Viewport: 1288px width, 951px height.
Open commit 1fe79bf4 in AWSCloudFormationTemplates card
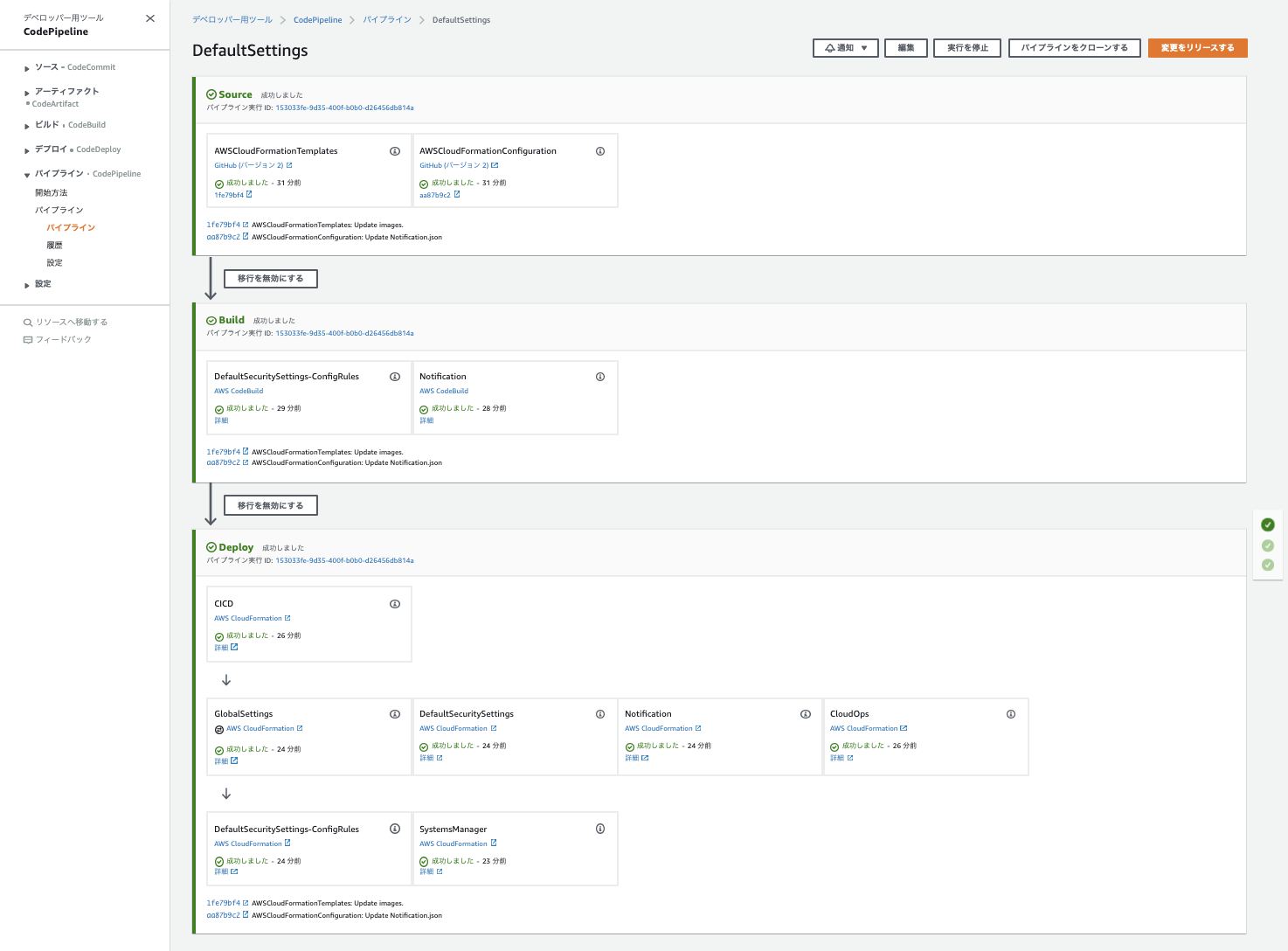coord(233,195)
